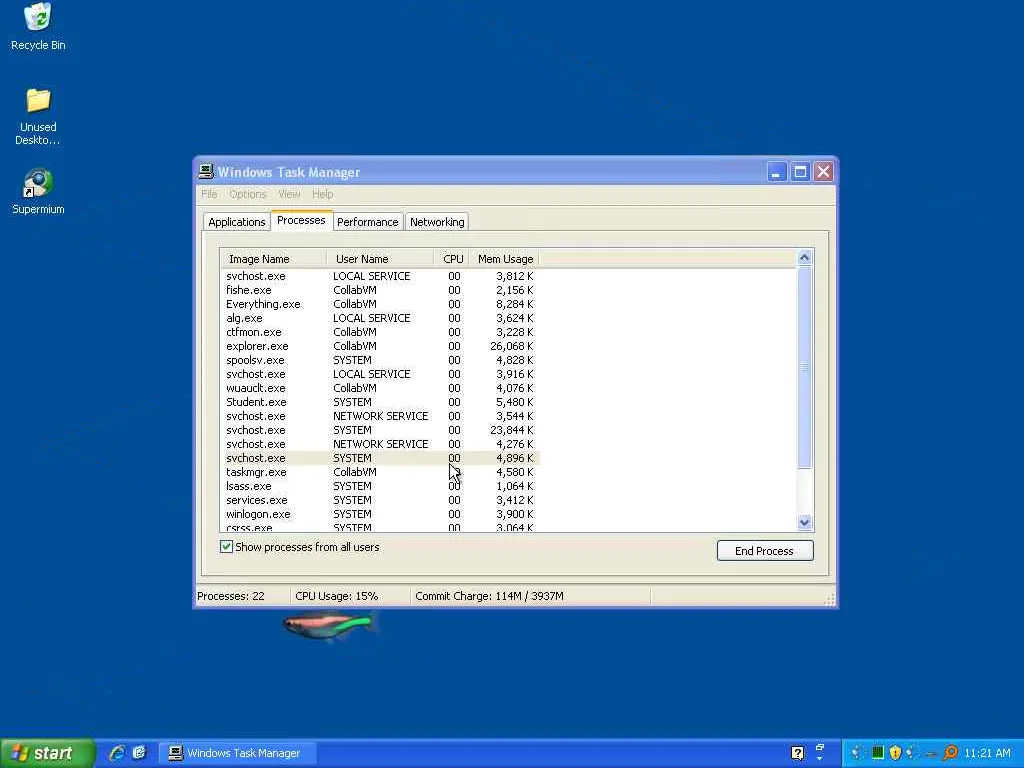1024x768 pixels.
Task: Select the alg.exe process row
Action: coord(380,318)
